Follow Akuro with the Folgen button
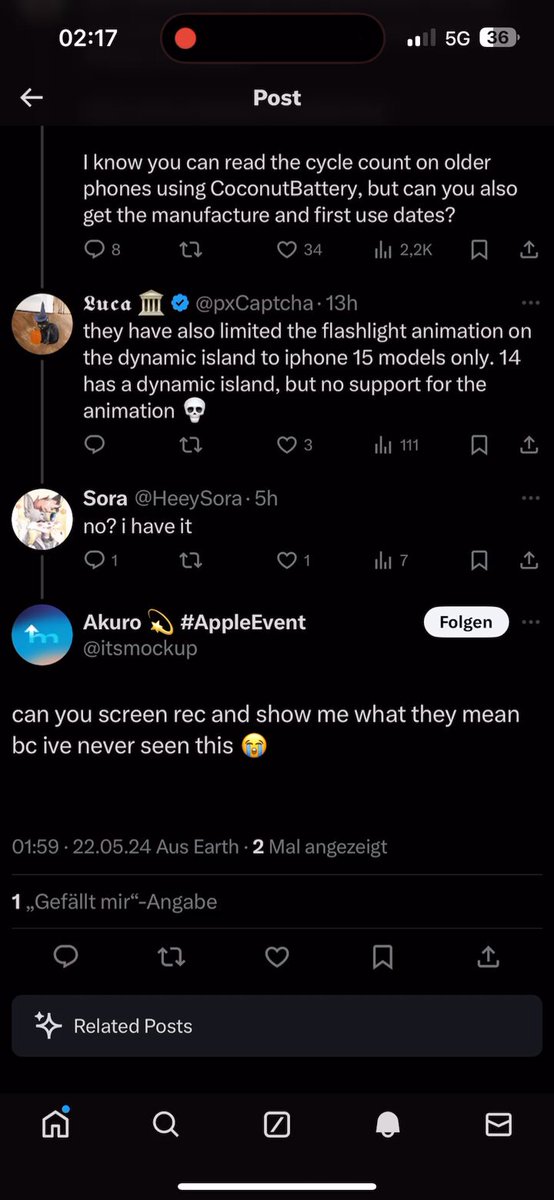The image size is (554, 1200). click(x=466, y=622)
